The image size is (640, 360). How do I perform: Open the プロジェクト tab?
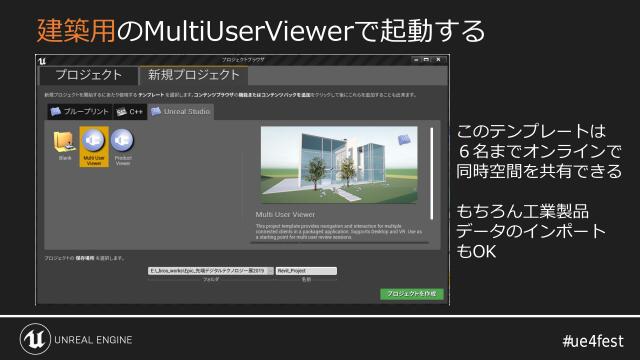89,75
